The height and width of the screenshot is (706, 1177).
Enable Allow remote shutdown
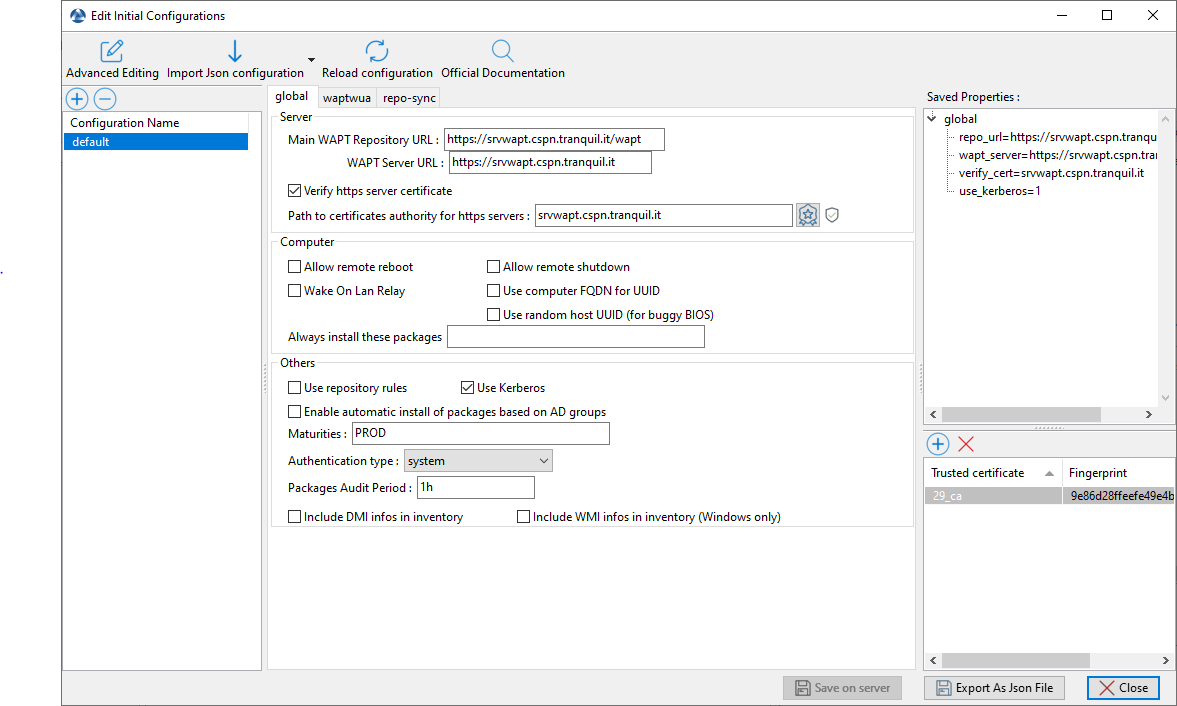point(493,266)
